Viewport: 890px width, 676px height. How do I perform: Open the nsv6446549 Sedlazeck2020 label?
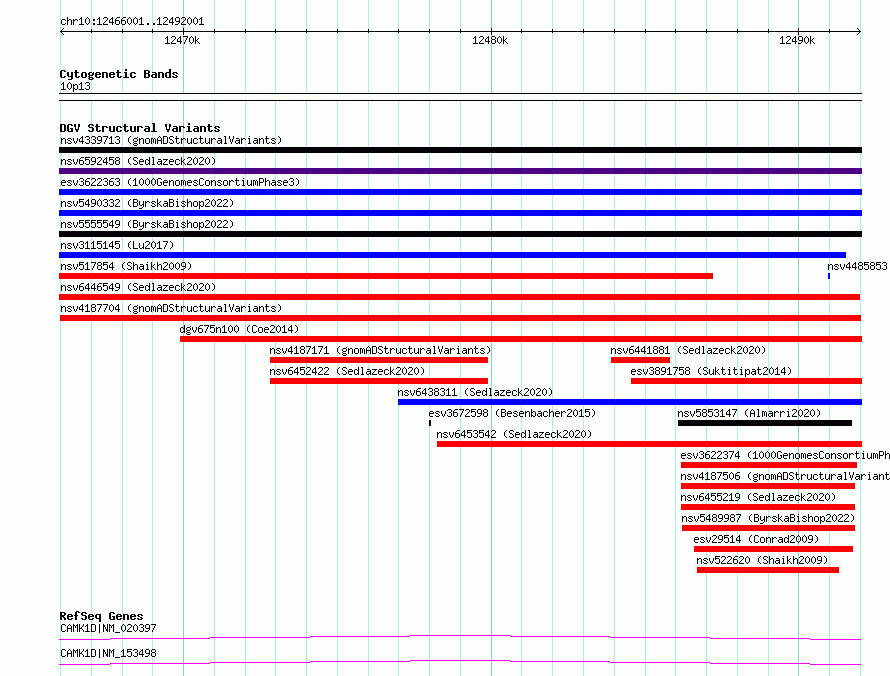pyautogui.click(x=138, y=287)
